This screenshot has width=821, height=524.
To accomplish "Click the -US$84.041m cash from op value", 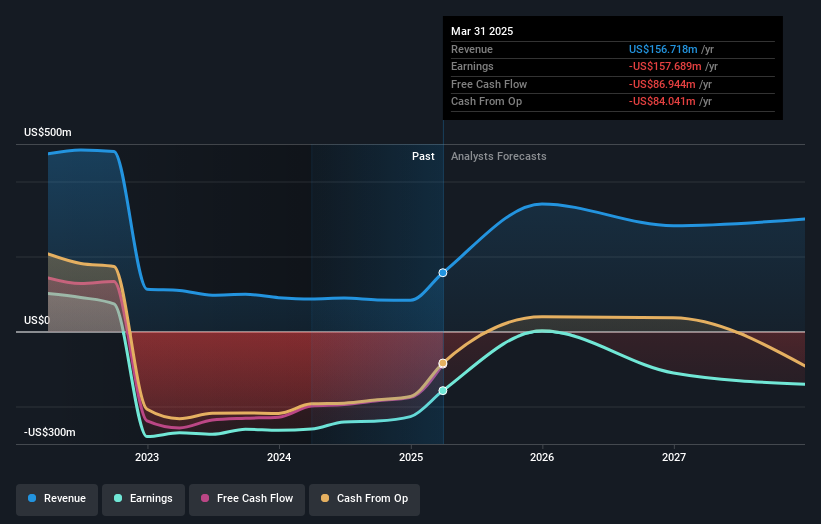I will [x=662, y=102].
